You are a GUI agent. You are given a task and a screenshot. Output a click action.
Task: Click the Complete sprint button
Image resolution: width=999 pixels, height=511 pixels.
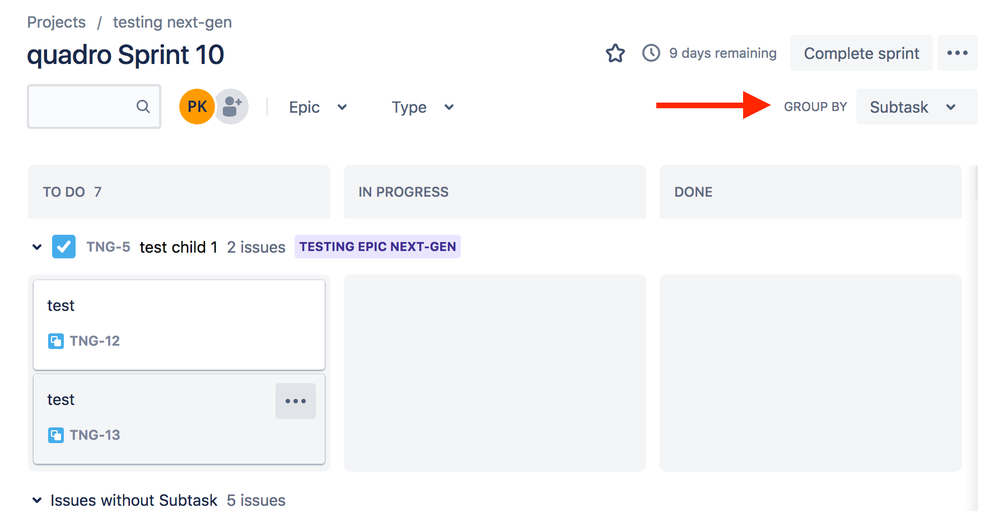click(x=861, y=53)
